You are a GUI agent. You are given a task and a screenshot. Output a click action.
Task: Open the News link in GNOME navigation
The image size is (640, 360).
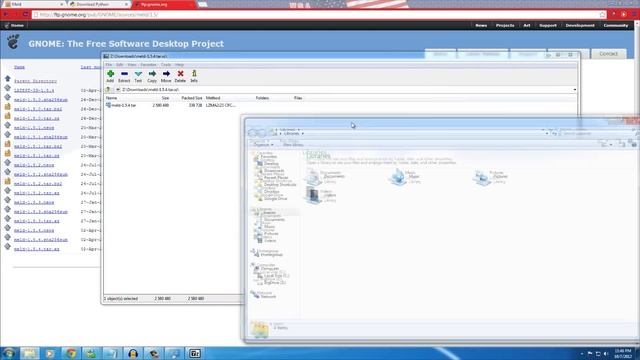point(481,25)
